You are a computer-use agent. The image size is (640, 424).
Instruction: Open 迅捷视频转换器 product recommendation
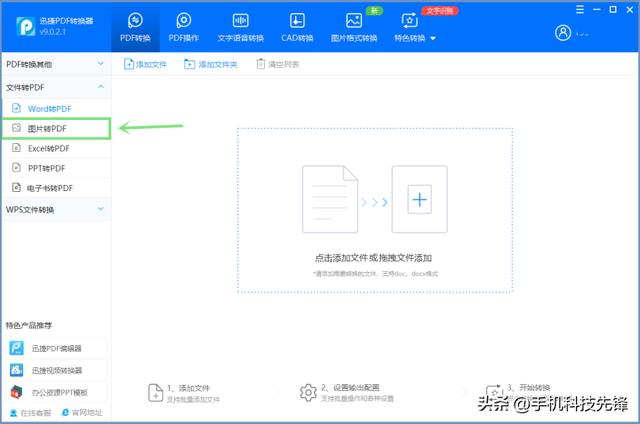(56, 370)
